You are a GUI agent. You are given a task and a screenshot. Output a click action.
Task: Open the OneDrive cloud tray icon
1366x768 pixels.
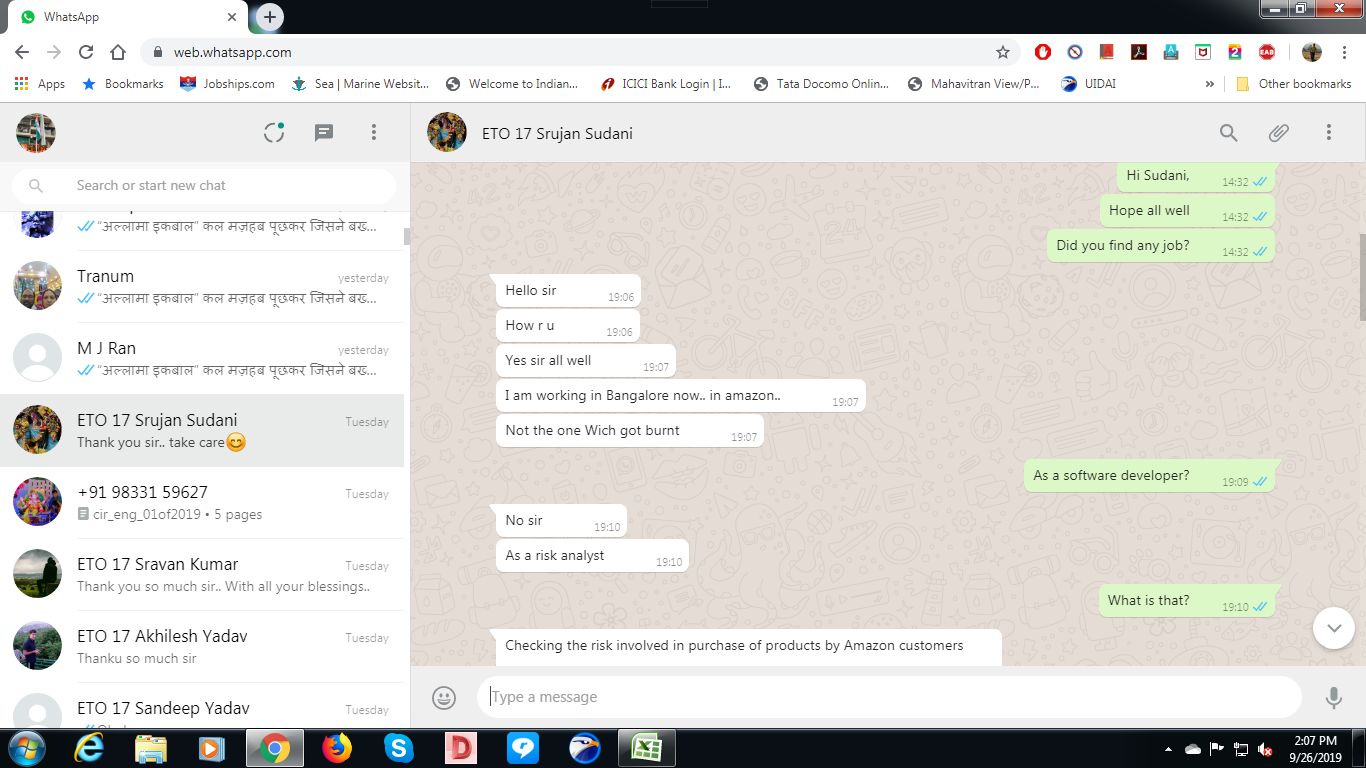coord(1193,749)
